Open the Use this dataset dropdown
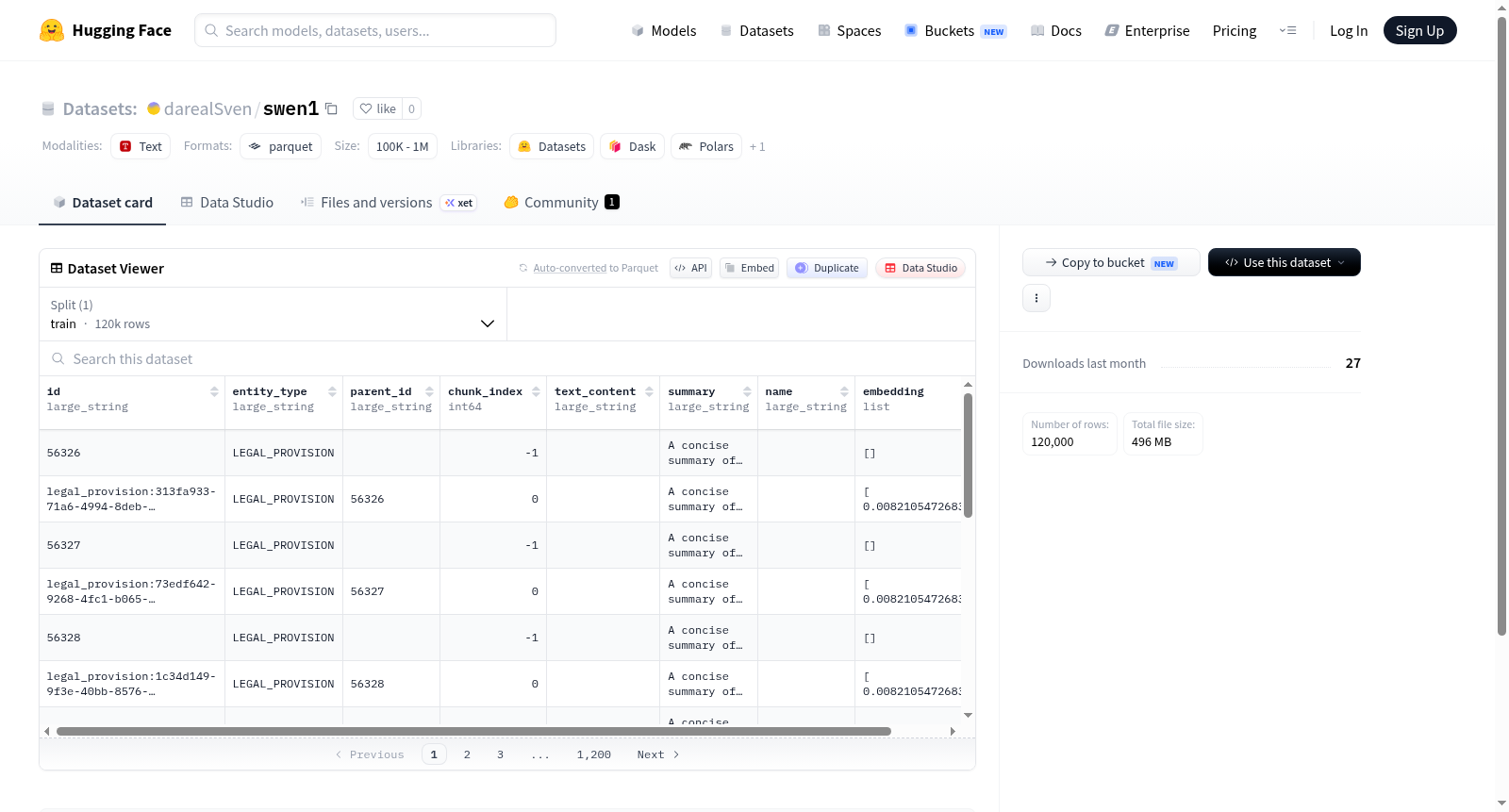 1285,262
